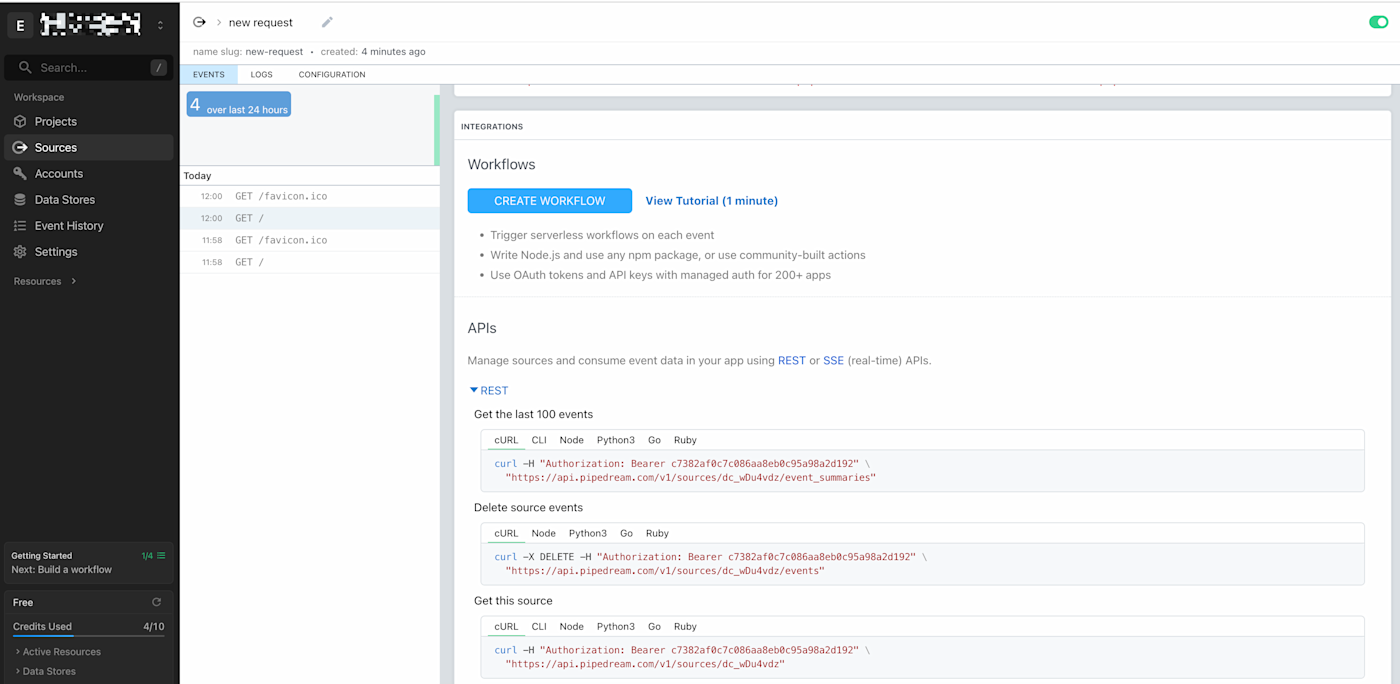The width and height of the screenshot is (1400, 684).
Task: Open Accounts key icon in sidebar
Action: pos(20,173)
